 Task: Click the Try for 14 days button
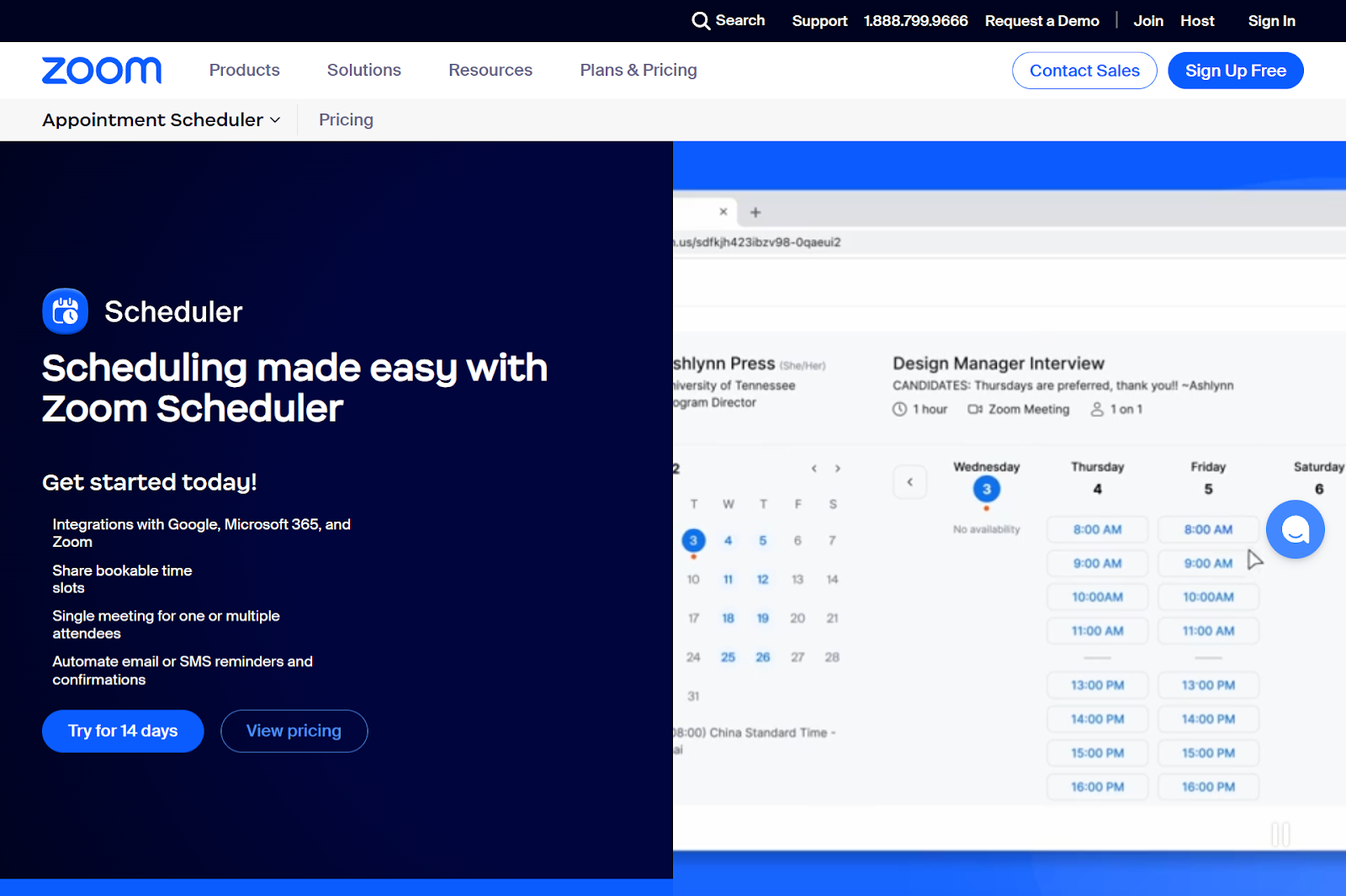[122, 730]
